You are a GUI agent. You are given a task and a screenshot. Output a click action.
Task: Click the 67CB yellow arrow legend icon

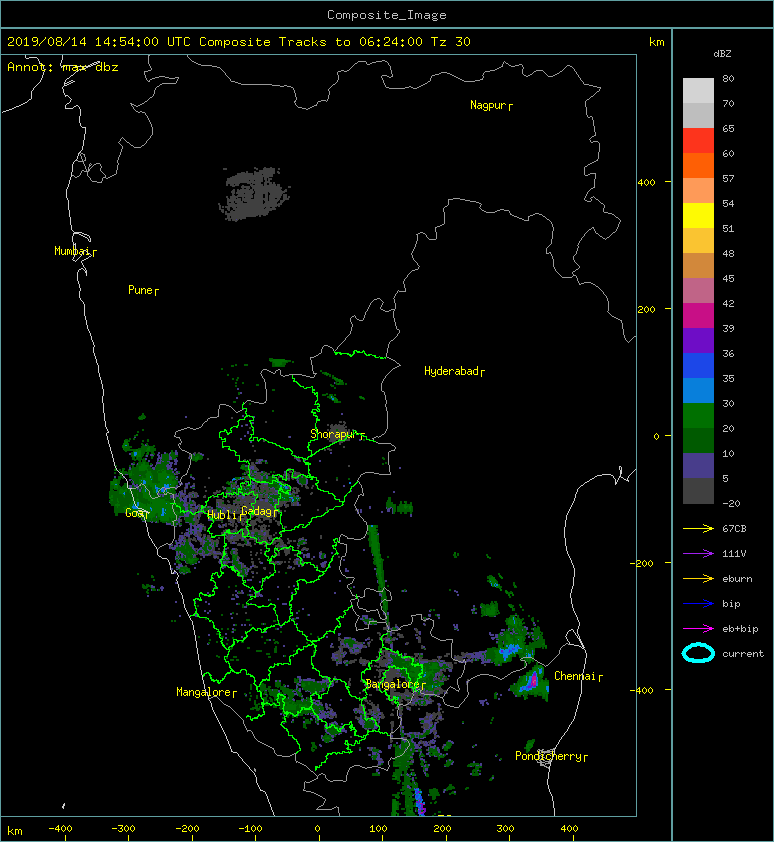[x=698, y=529]
